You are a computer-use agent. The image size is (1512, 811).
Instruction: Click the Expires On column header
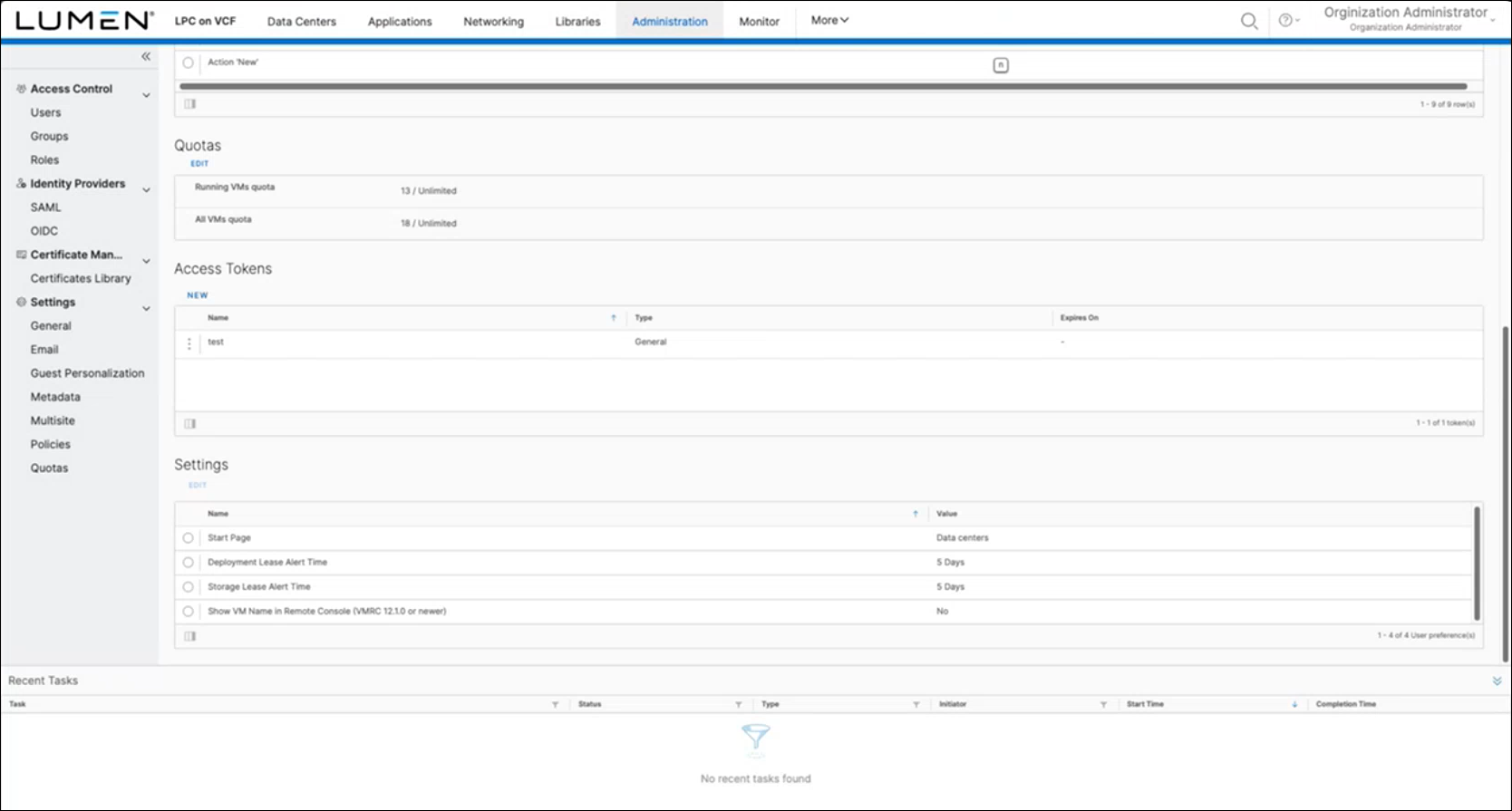[1080, 318]
